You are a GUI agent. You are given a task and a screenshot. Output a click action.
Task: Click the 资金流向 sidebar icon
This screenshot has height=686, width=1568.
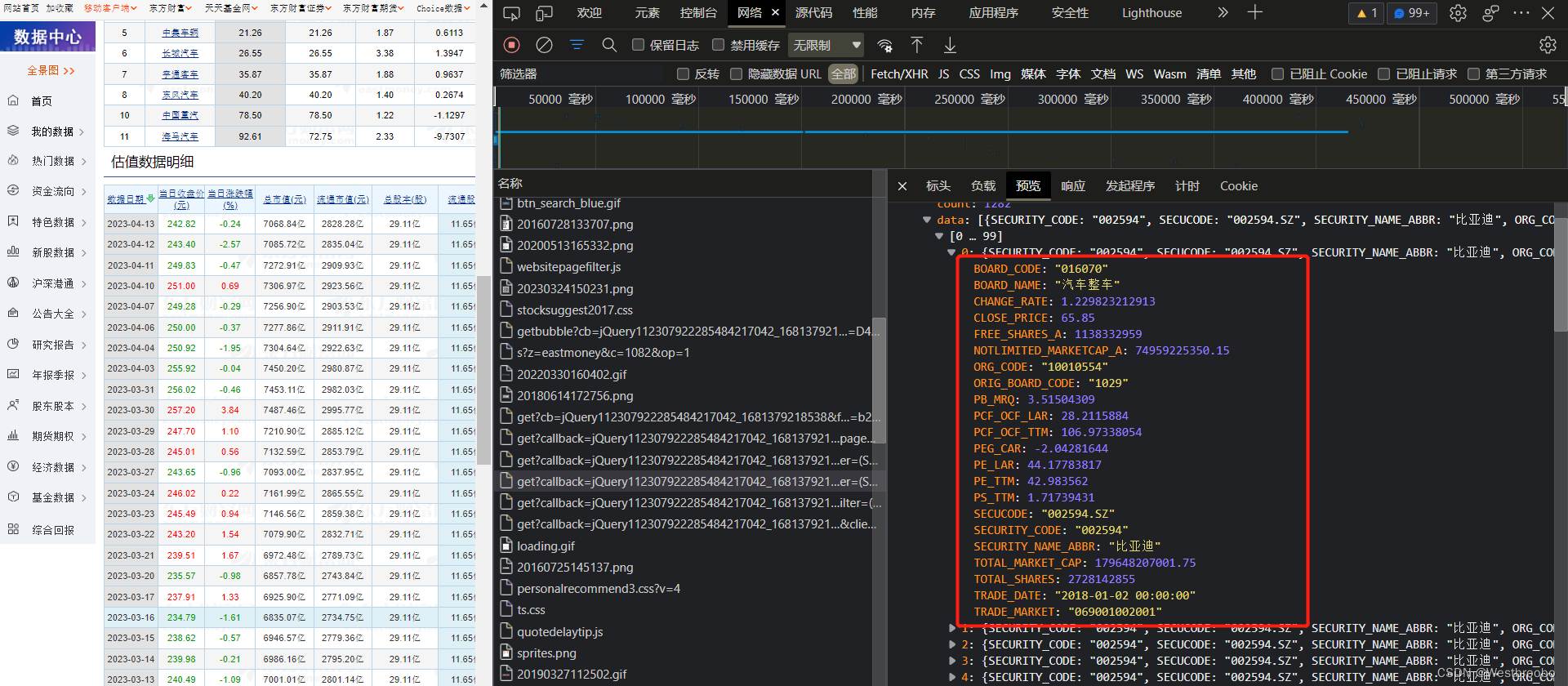pos(13,190)
